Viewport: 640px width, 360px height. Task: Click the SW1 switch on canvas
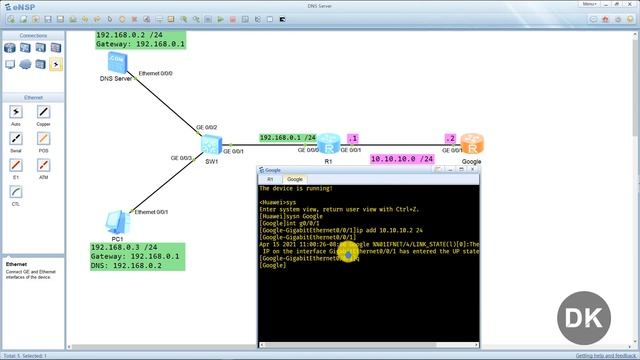(211, 144)
